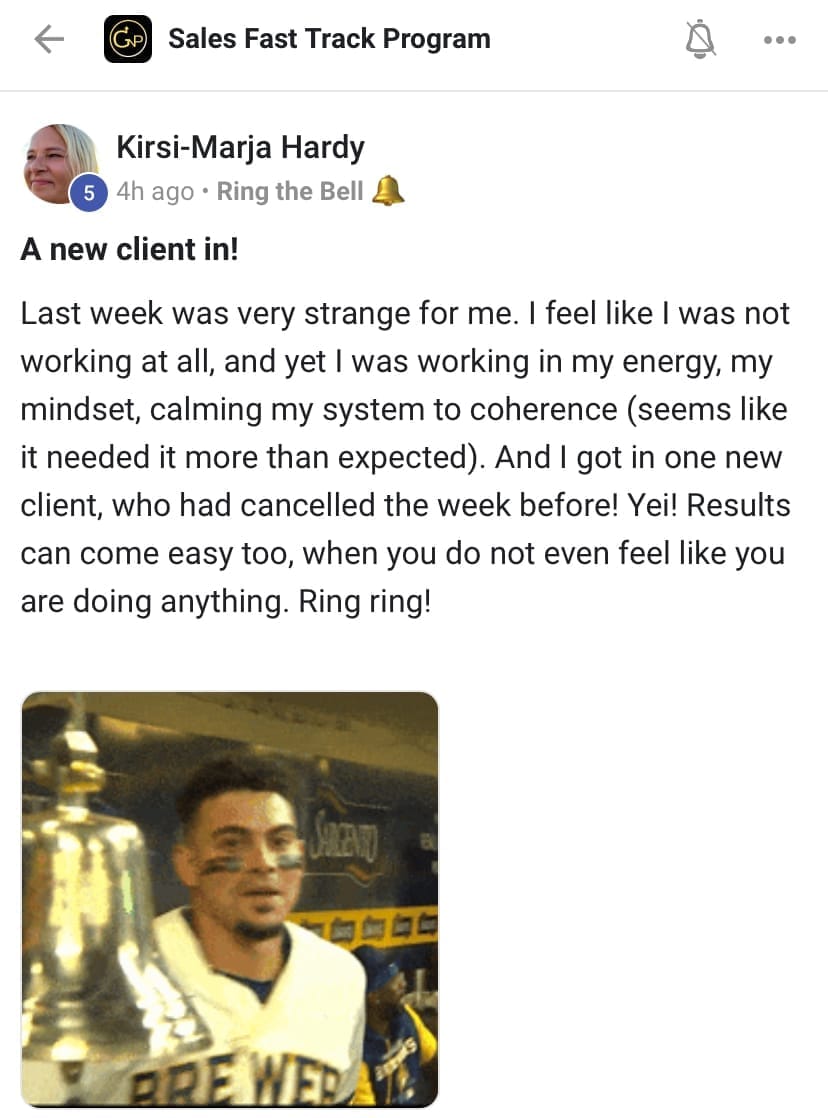Click the 4h ago timestamp
This screenshot has width=828, height=1118.
(x=155, y=191)
